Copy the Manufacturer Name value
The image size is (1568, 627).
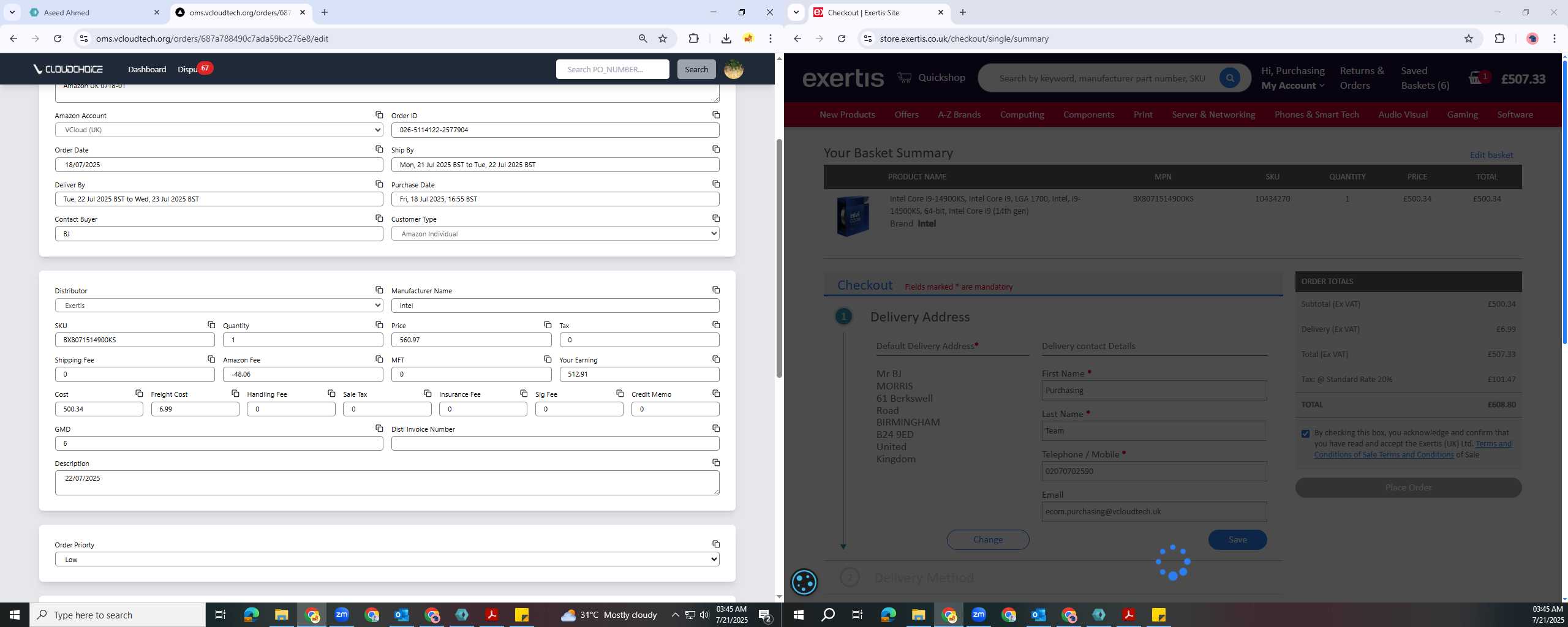715,290
